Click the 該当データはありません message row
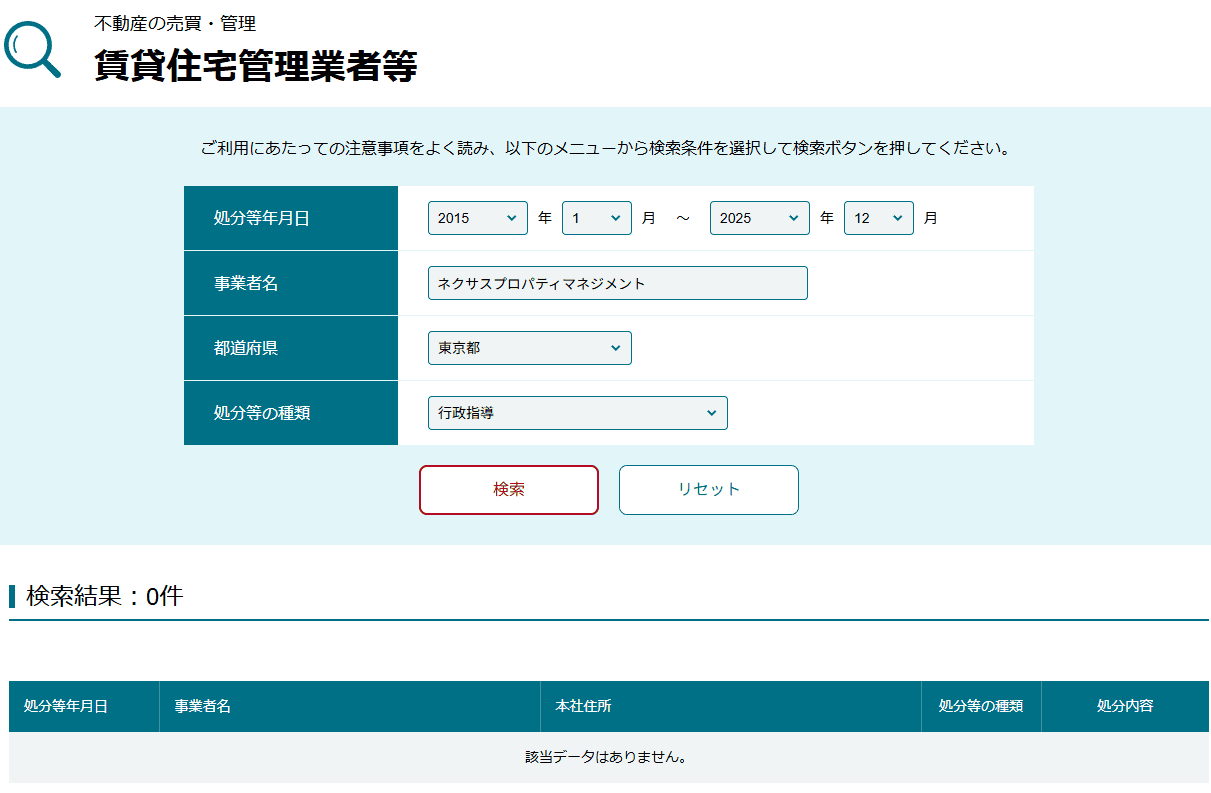The image size is (1211, 793). pyautogui.click(x=605, y=757)
